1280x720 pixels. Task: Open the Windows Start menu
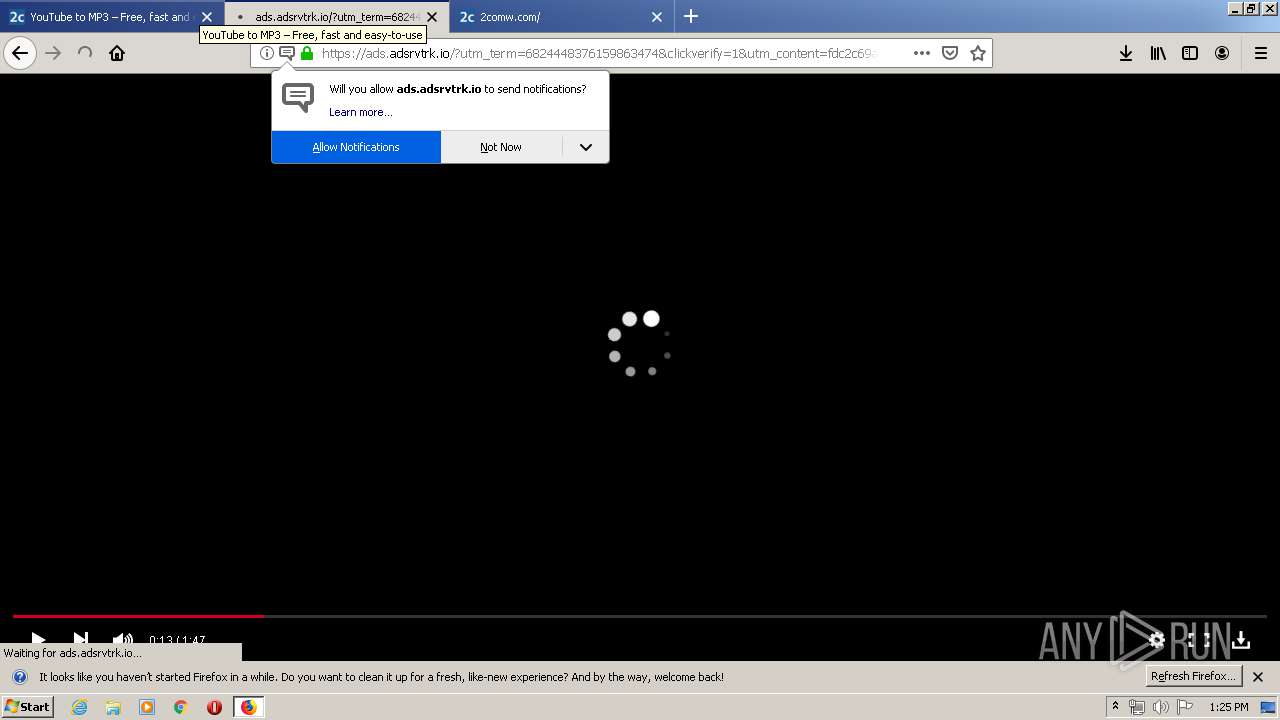coord(28,707)
